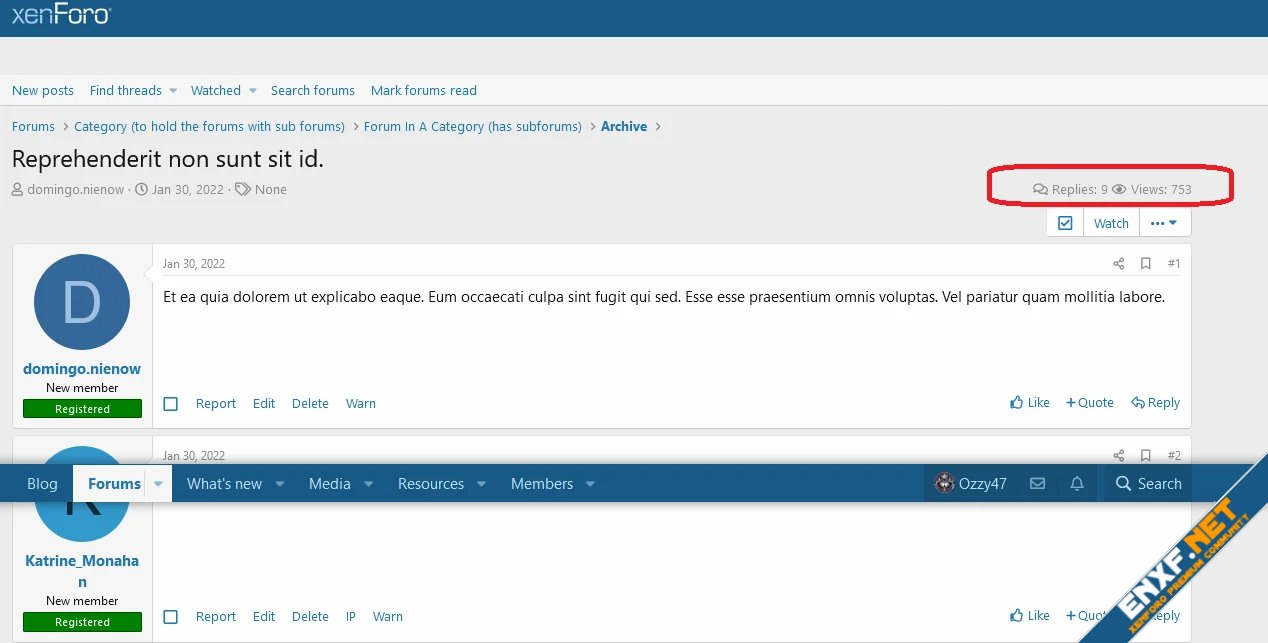This screenshot has height=643, width=1268.
Task: Expand the What's new dropdown arrow
Action: [x=280, y=484]
